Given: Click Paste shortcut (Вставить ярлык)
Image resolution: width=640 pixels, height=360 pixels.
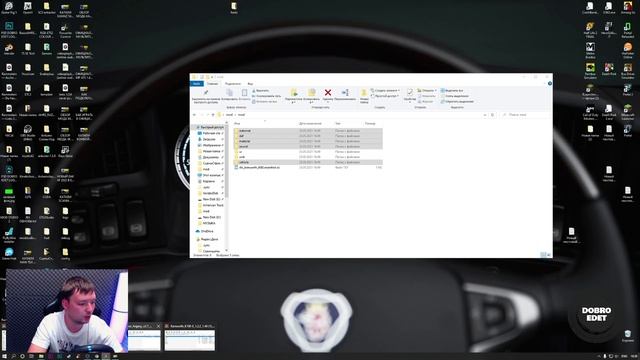Looking at the screenshot, I should pyautogui.click(x=264, y=101).
